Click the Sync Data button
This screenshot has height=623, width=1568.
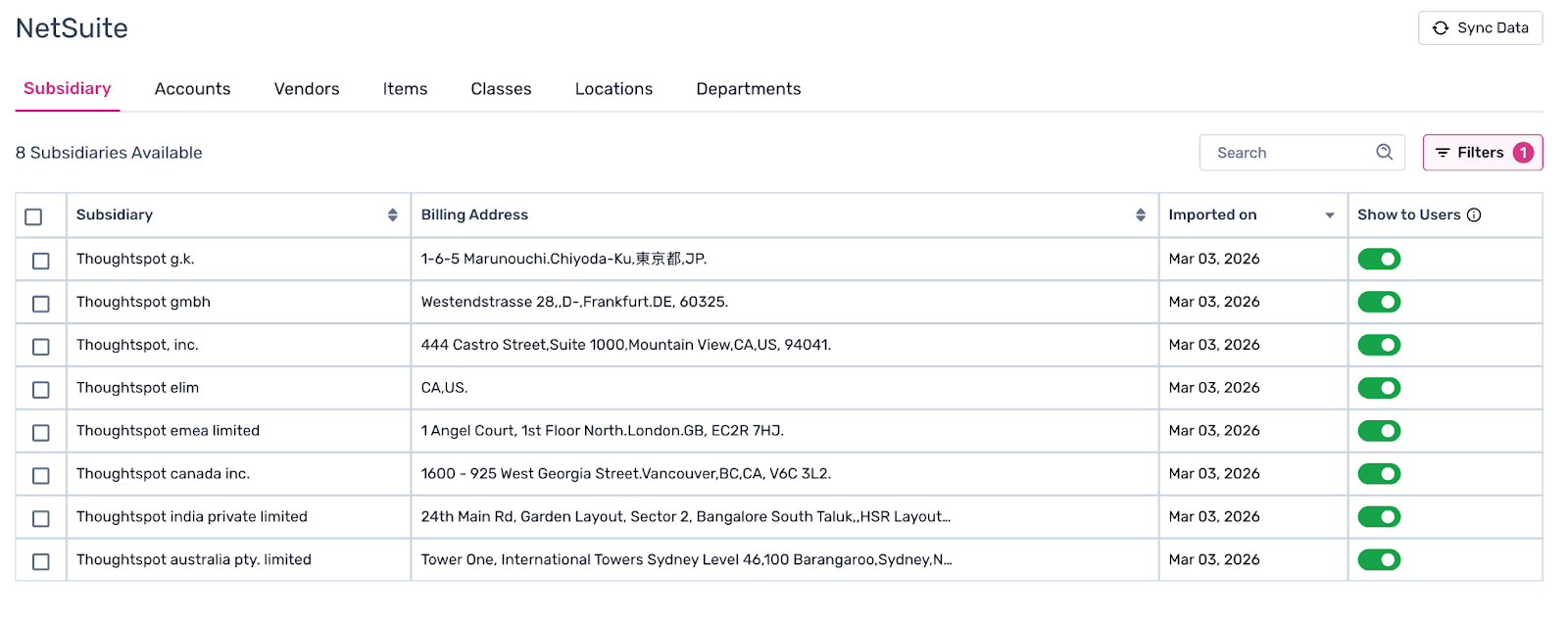[x=1480, y=28]
